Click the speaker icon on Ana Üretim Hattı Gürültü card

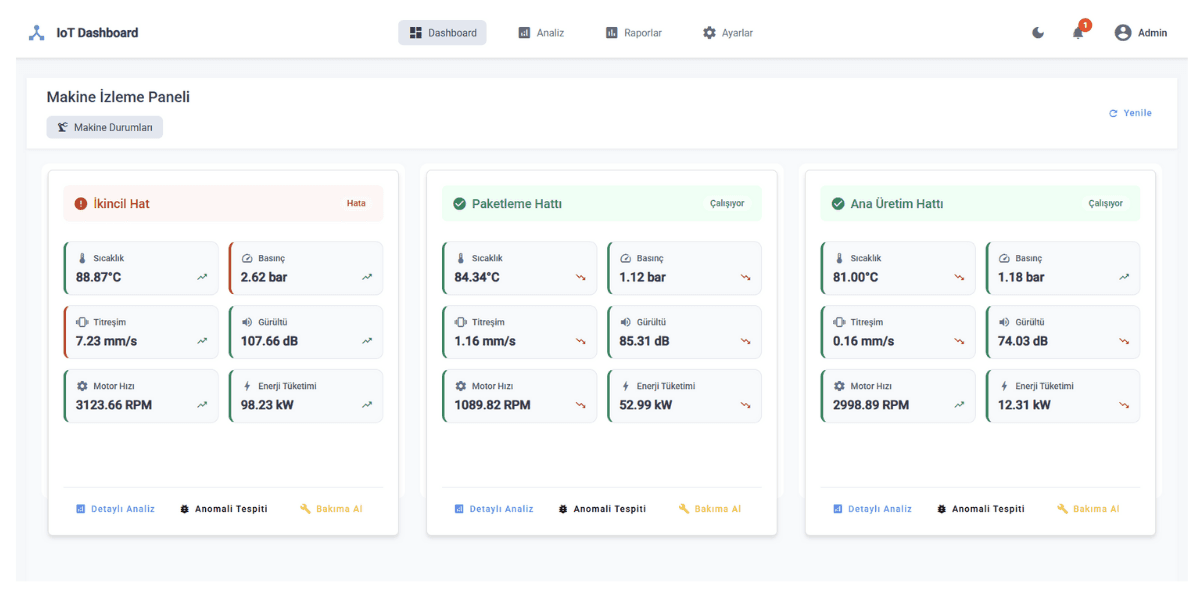click(x=1003, y=321)
